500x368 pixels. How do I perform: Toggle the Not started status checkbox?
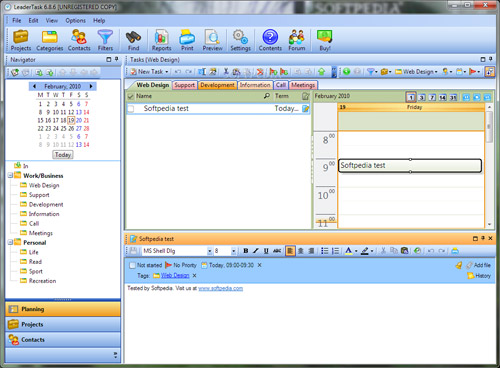pyautogui.click(x=132, y=265)
